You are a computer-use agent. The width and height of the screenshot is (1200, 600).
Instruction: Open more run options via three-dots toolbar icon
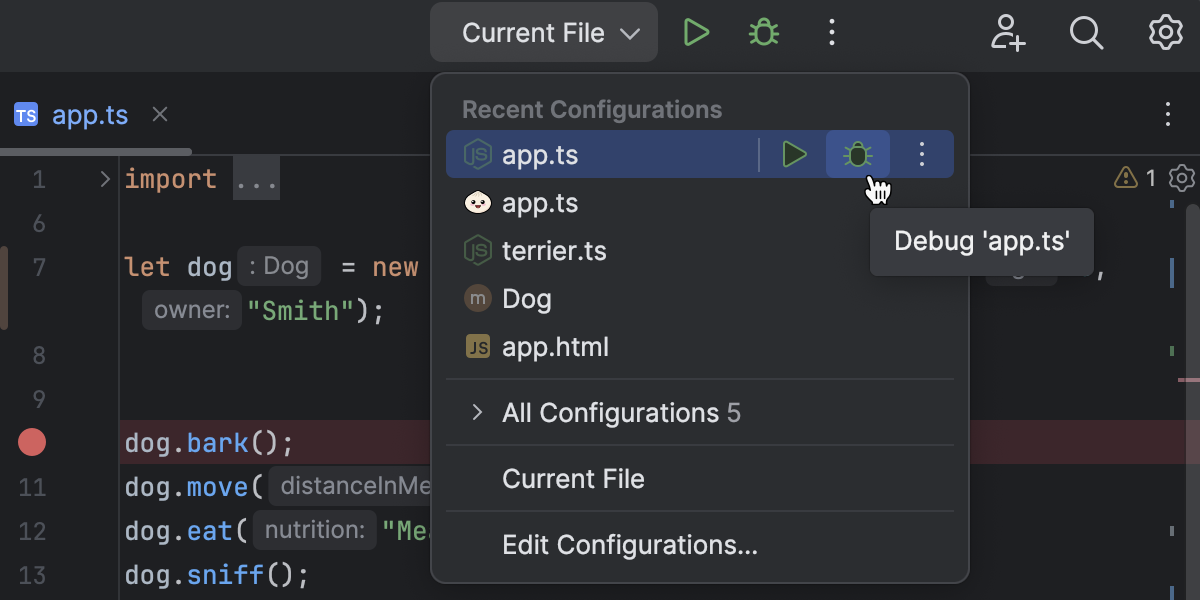pyautogui.click(x=831, y=32)
